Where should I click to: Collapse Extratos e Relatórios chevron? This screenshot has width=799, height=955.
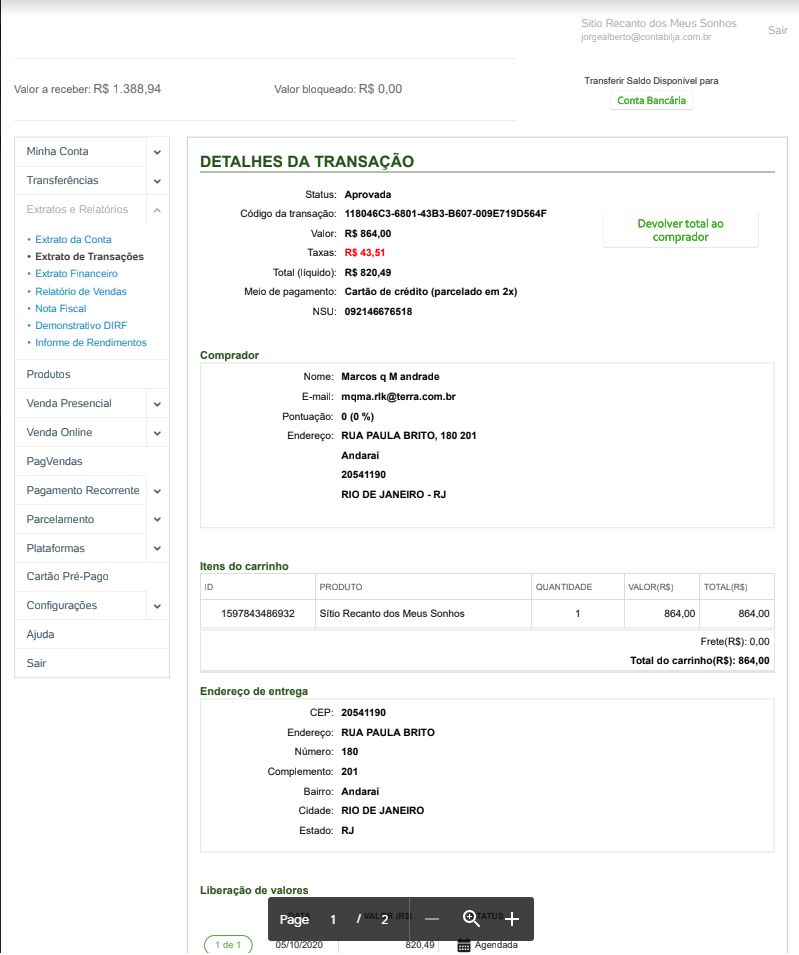[x=157, y=210]
